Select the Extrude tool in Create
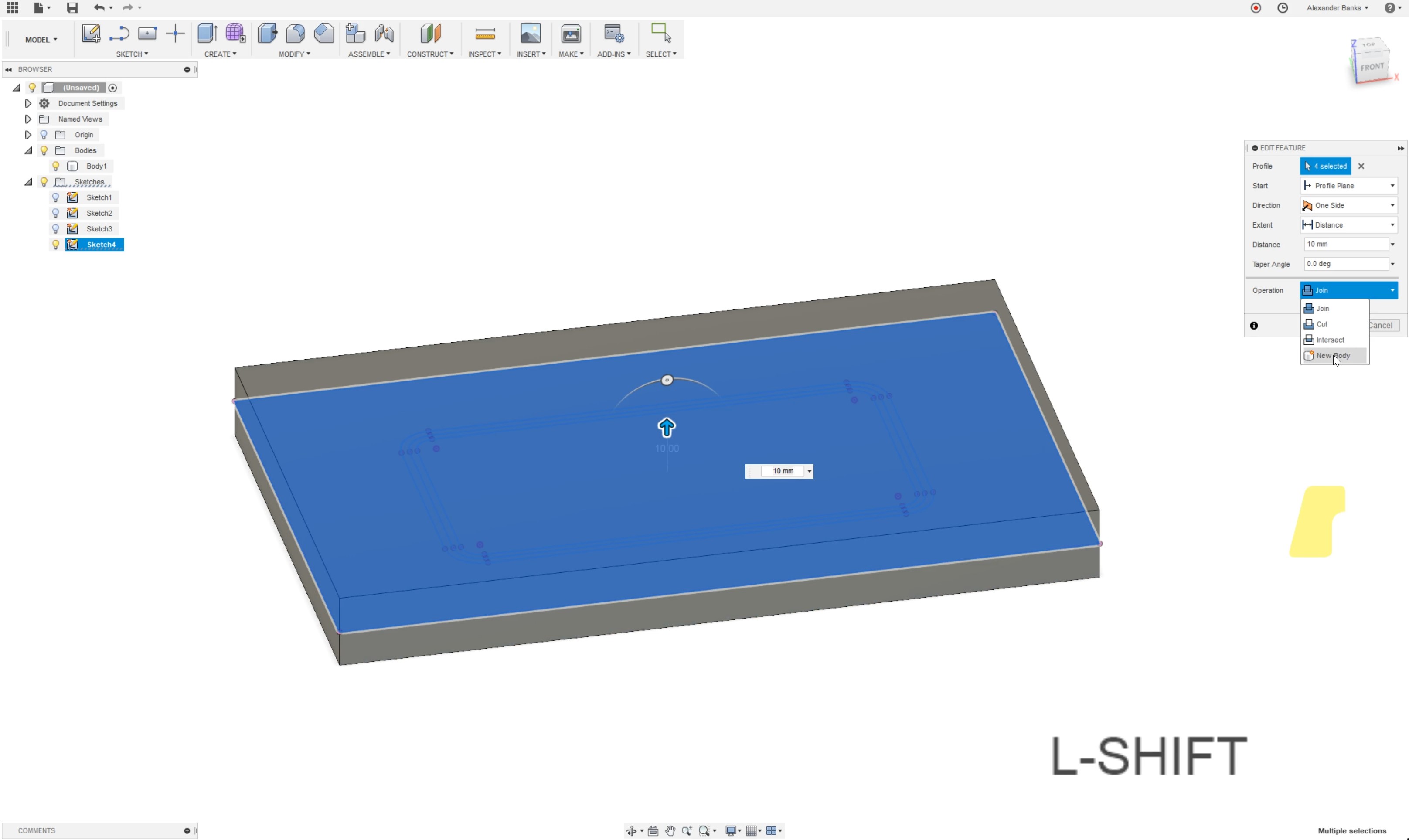 coord(207,34)
